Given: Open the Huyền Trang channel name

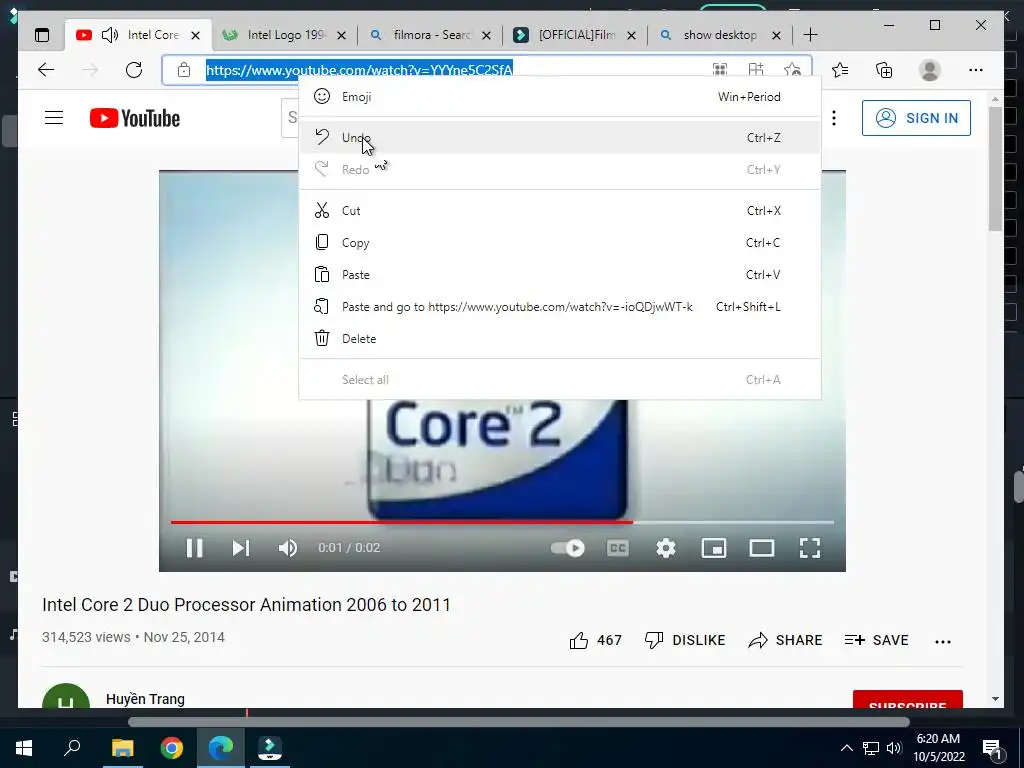Looking at the screenshot, I should (145, 699).
